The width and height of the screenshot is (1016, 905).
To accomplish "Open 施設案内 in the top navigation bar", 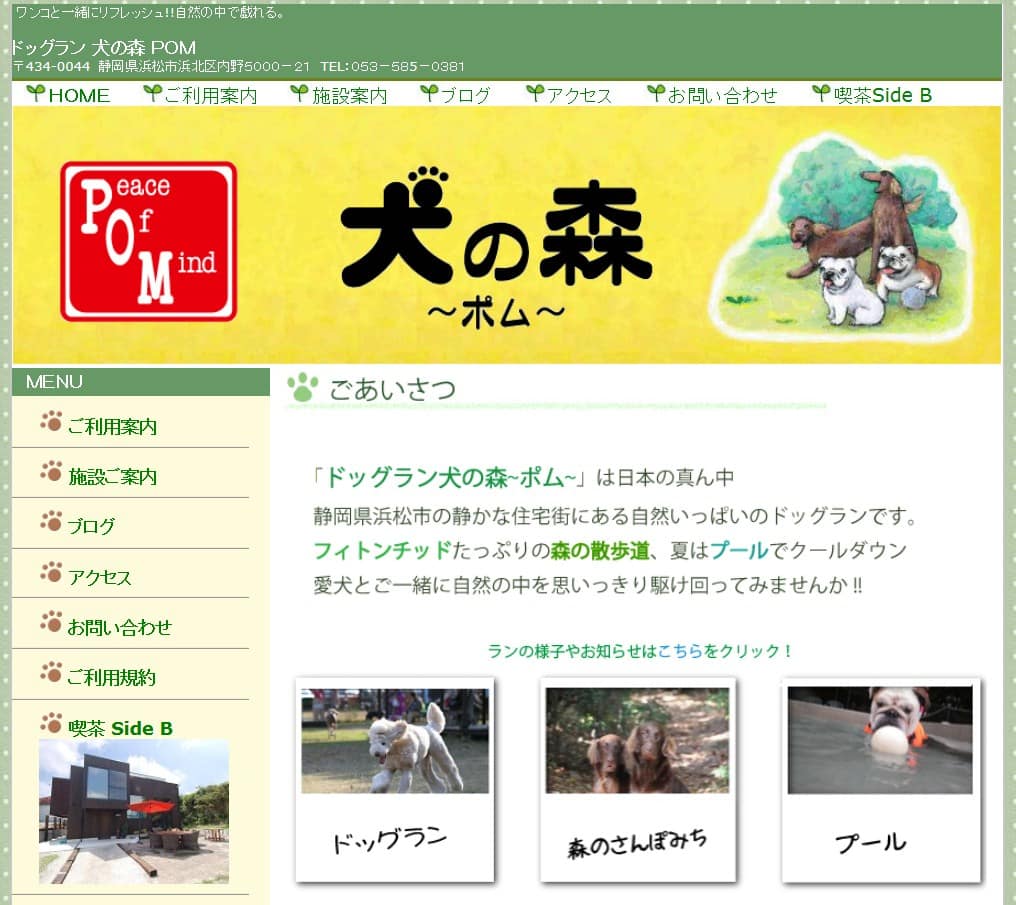I will tap(349, 96).
